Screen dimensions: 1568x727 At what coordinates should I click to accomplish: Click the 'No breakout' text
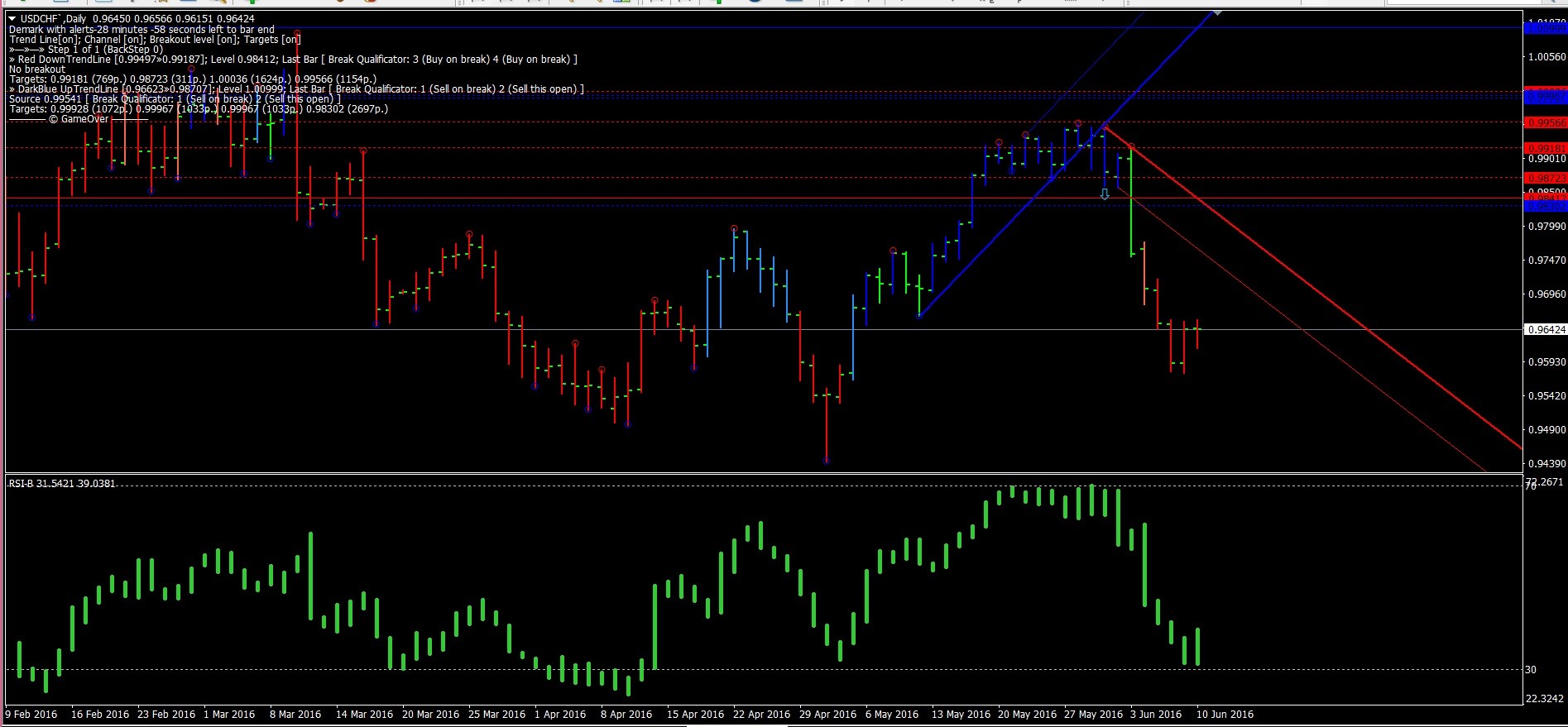[37, 69]
